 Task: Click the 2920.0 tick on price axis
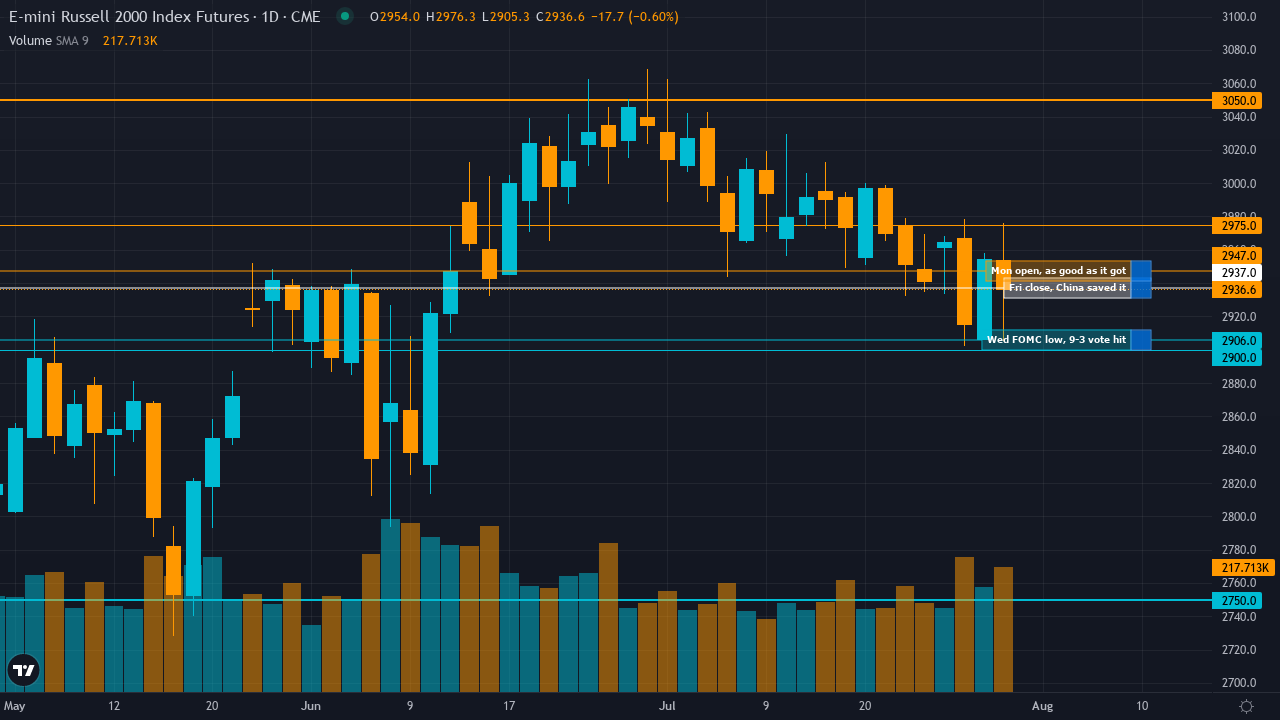point(1239,317)
